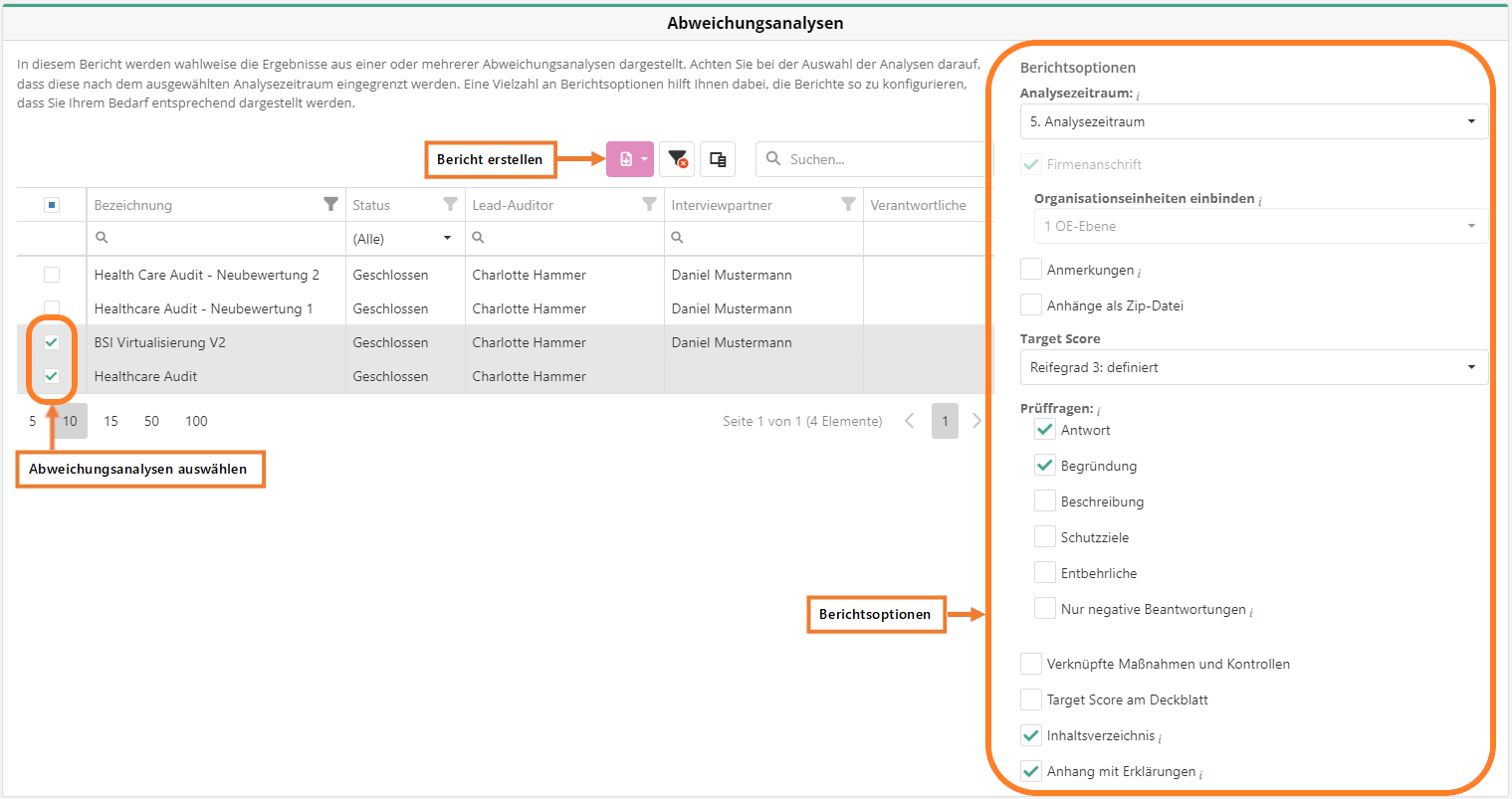Image resolution: width=1512 pixels, height=799 pixels.
Task: Enable the Anhänge als Zip-Datei option
Action: pyautogui.click(x=1031, y=305)
